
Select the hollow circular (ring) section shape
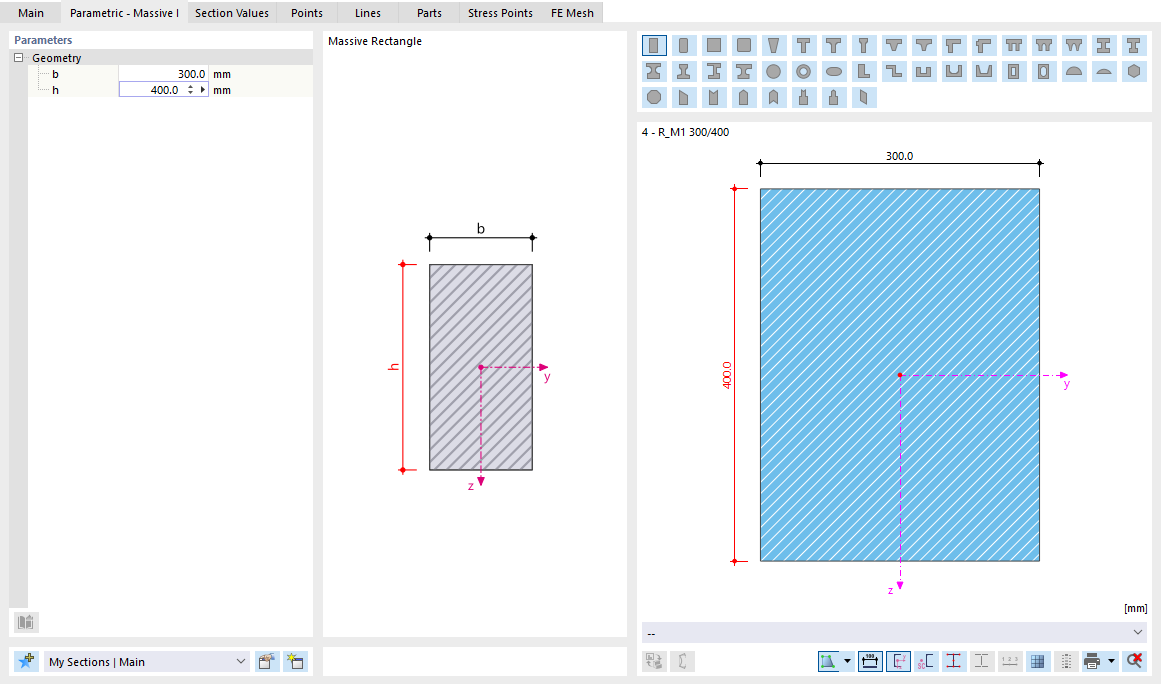[x=804, y=71]
